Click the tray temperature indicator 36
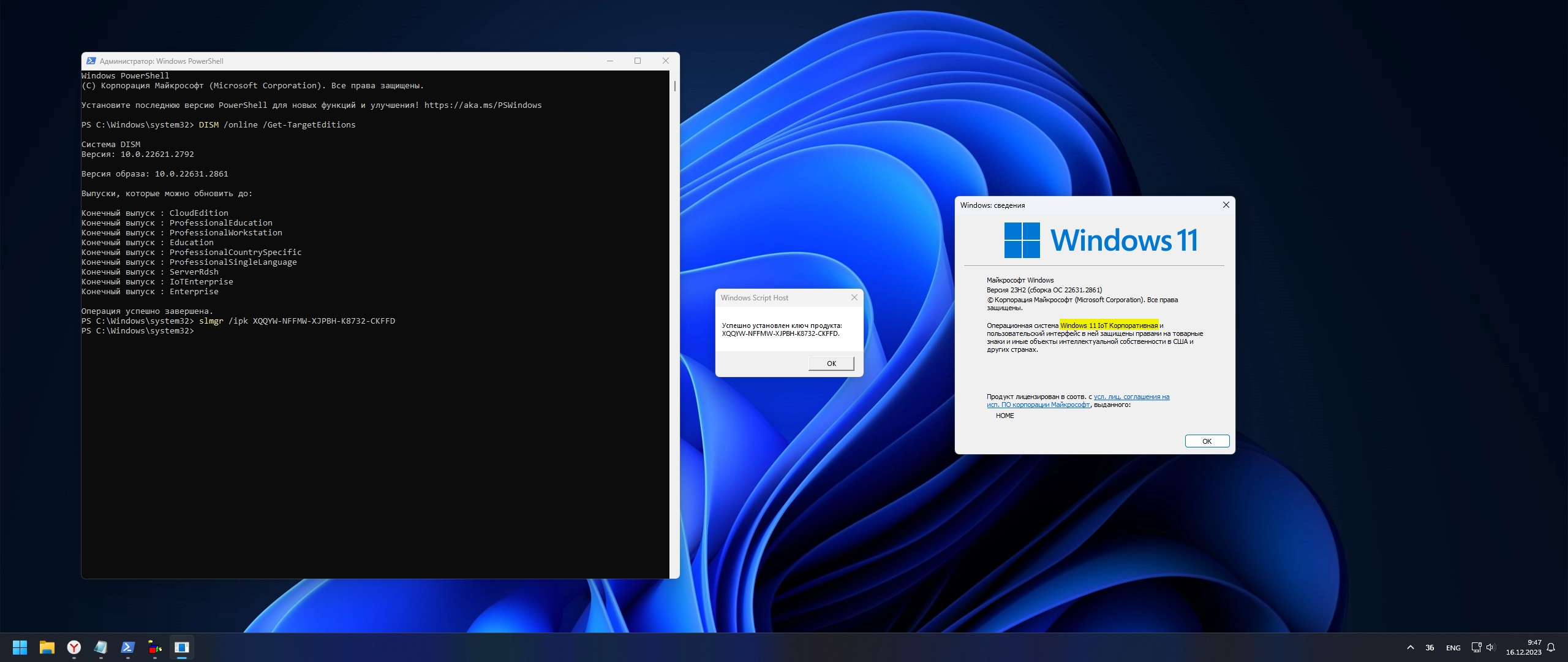Viewport: 1568px width, 662px height. [x=1430, y=648]
